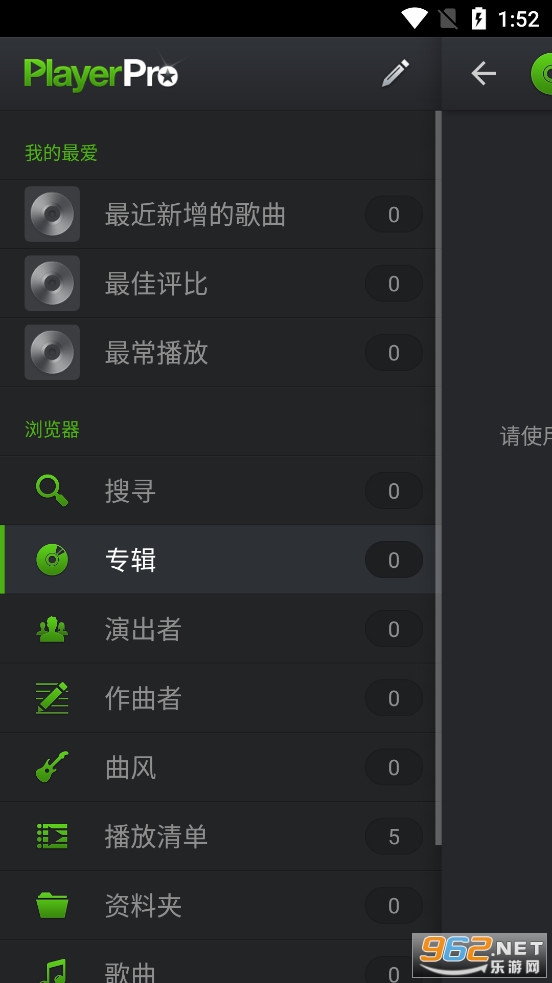Tap the 作曲者 notepad pencil icon
Image resolution: width=552 pixels, height=983 pixels.
point(52,698)
